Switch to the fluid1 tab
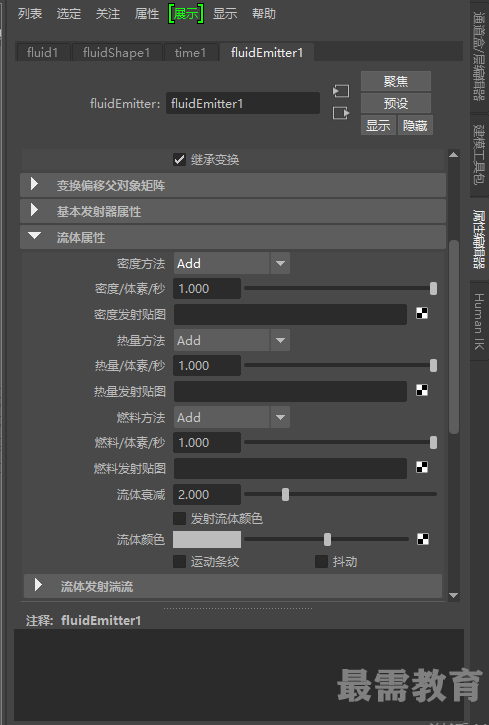Image resolution: width=489 pixels, height=725 pixels. [43, 52]
